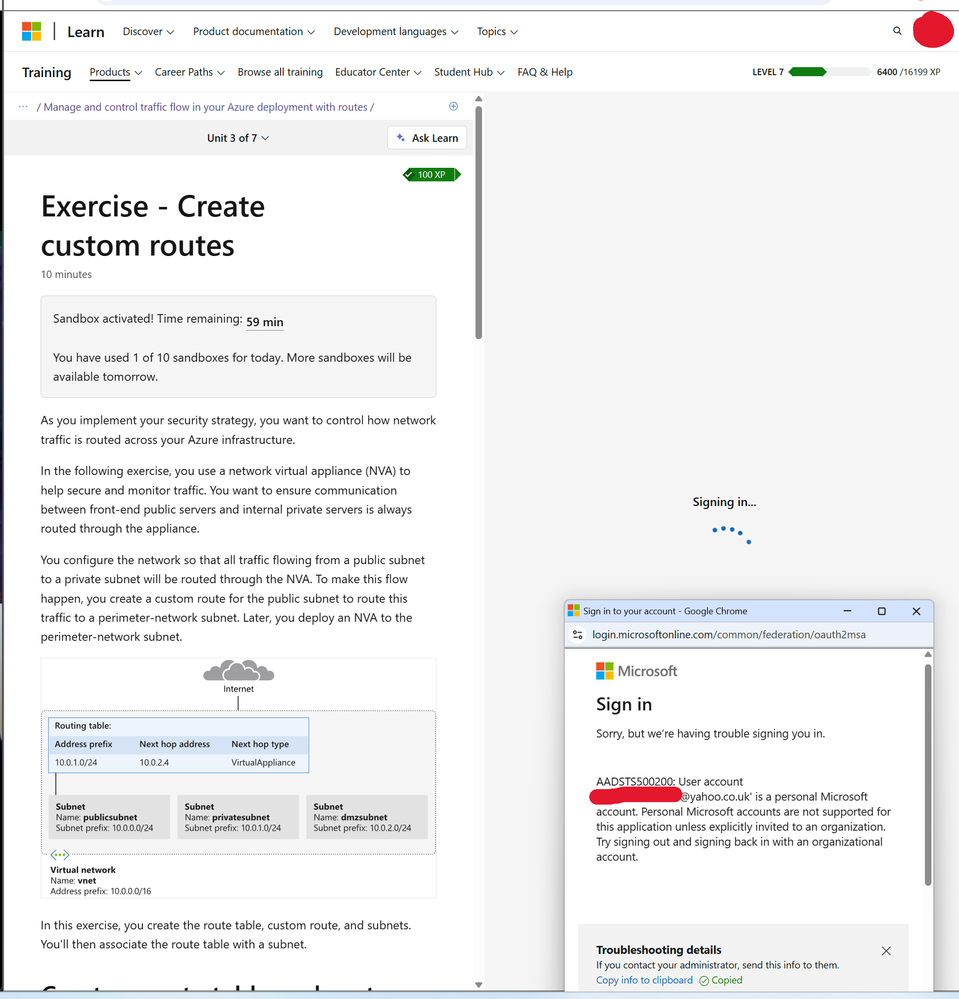The height and width of the screenshot is (999, 959).
Task: Expand the breadcrumb ellipsis
Action: pyautogui.click(x=23, y=106)
